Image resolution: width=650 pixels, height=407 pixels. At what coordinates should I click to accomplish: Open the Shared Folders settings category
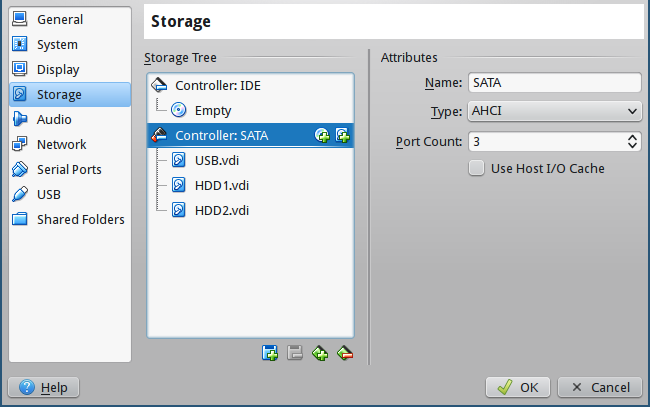click(x=70, y=219)
